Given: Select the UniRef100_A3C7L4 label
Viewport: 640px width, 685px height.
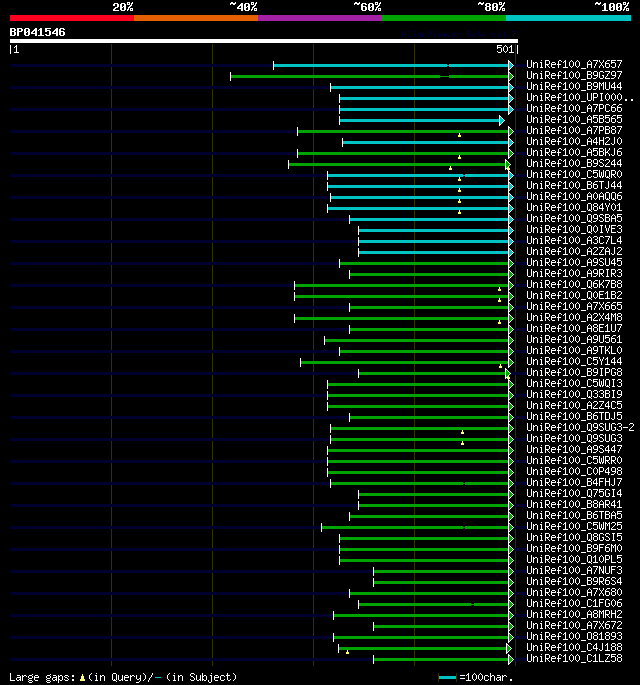Looking at the screenshot, I should 574,240.
